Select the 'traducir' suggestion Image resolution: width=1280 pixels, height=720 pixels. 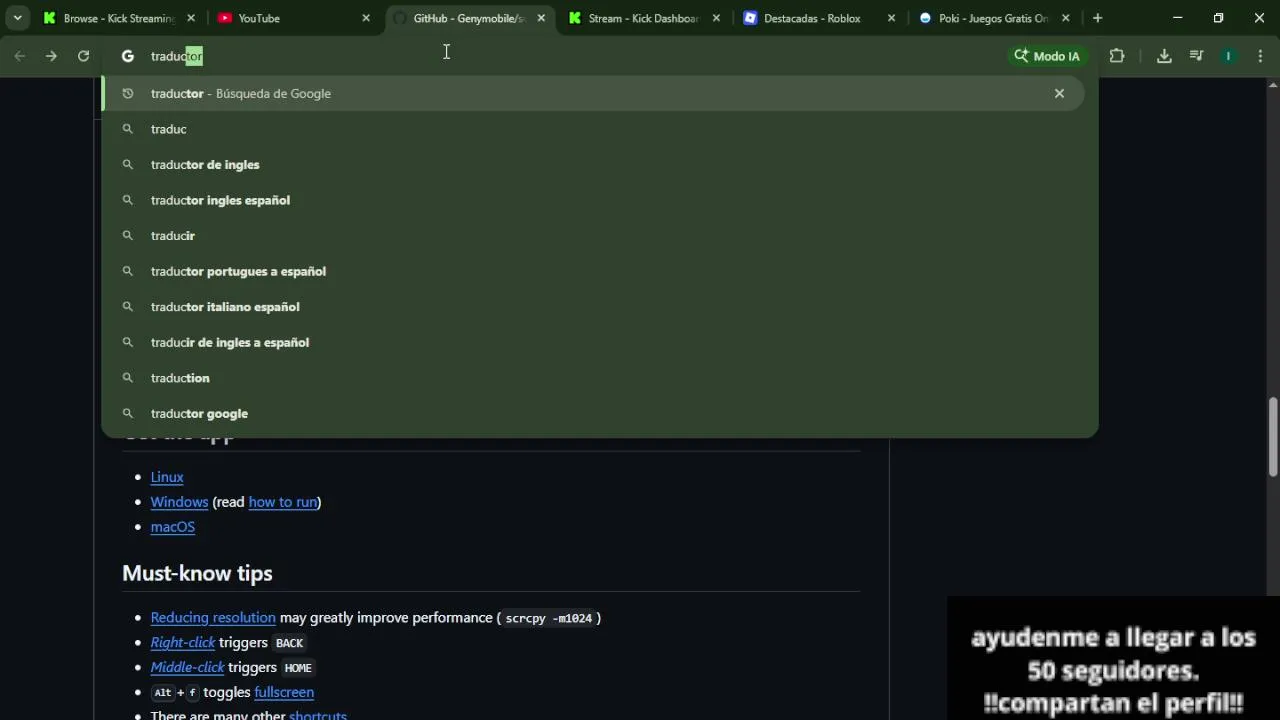[594, 235]
